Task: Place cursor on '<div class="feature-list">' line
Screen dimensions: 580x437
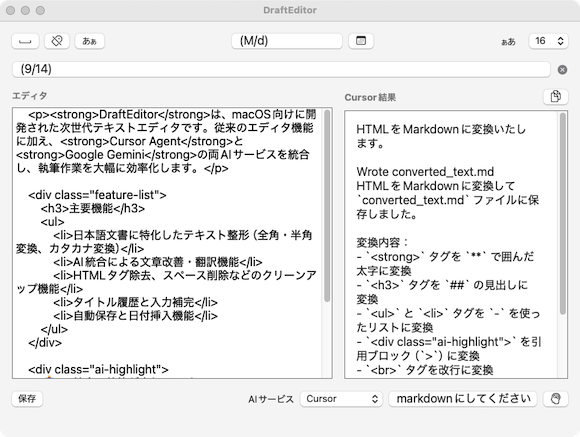Action: (97, 195)
